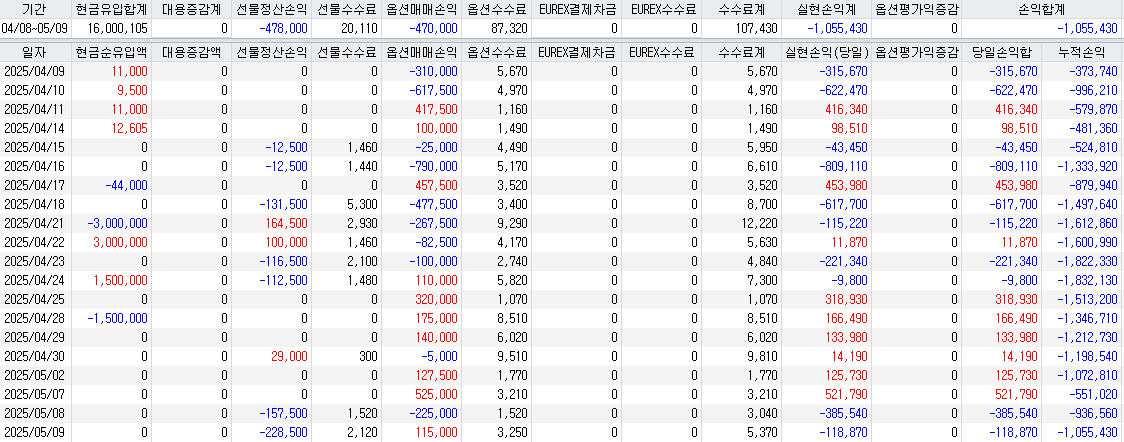Click cumulative P/L -1,832,130 on 2025/04/24
Viewport: 1124px width, 442px height.
click(x=1087, y=280)
